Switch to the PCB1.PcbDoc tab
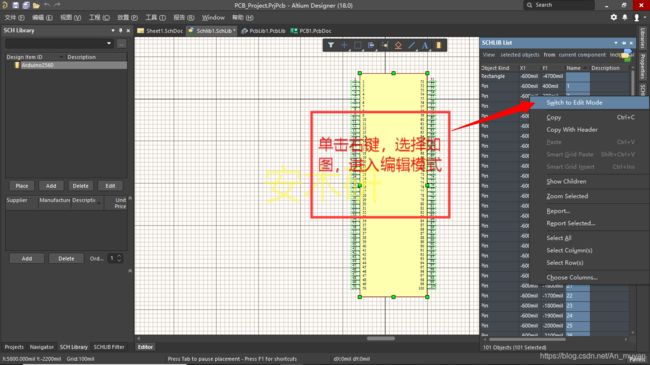This screenshot has height=365, width=650. pos(311,31)
